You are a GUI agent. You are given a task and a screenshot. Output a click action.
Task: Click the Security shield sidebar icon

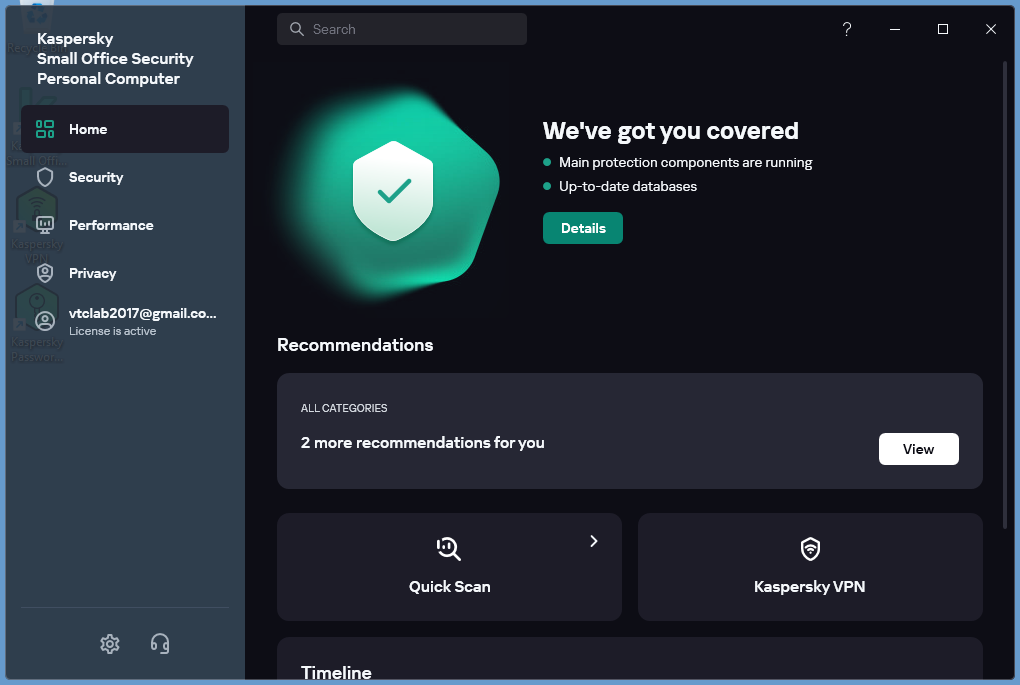[x=45, y=177]
